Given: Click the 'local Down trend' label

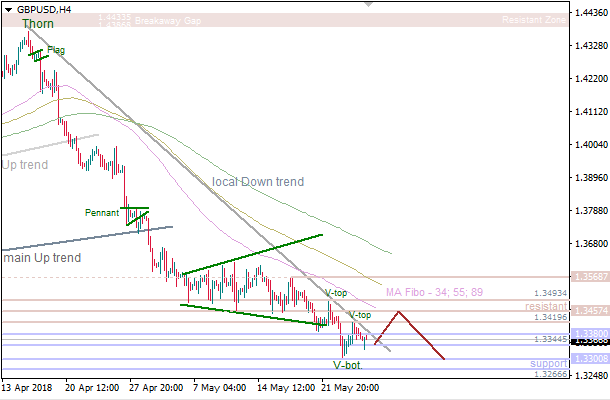Looking at the screenshot, I should [258, 182].
